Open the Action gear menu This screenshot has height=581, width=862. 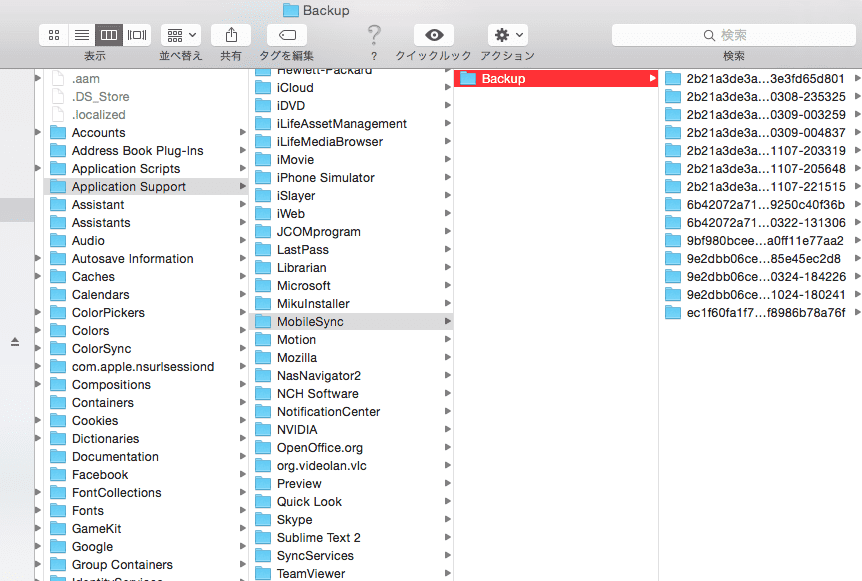click(508, 35)
